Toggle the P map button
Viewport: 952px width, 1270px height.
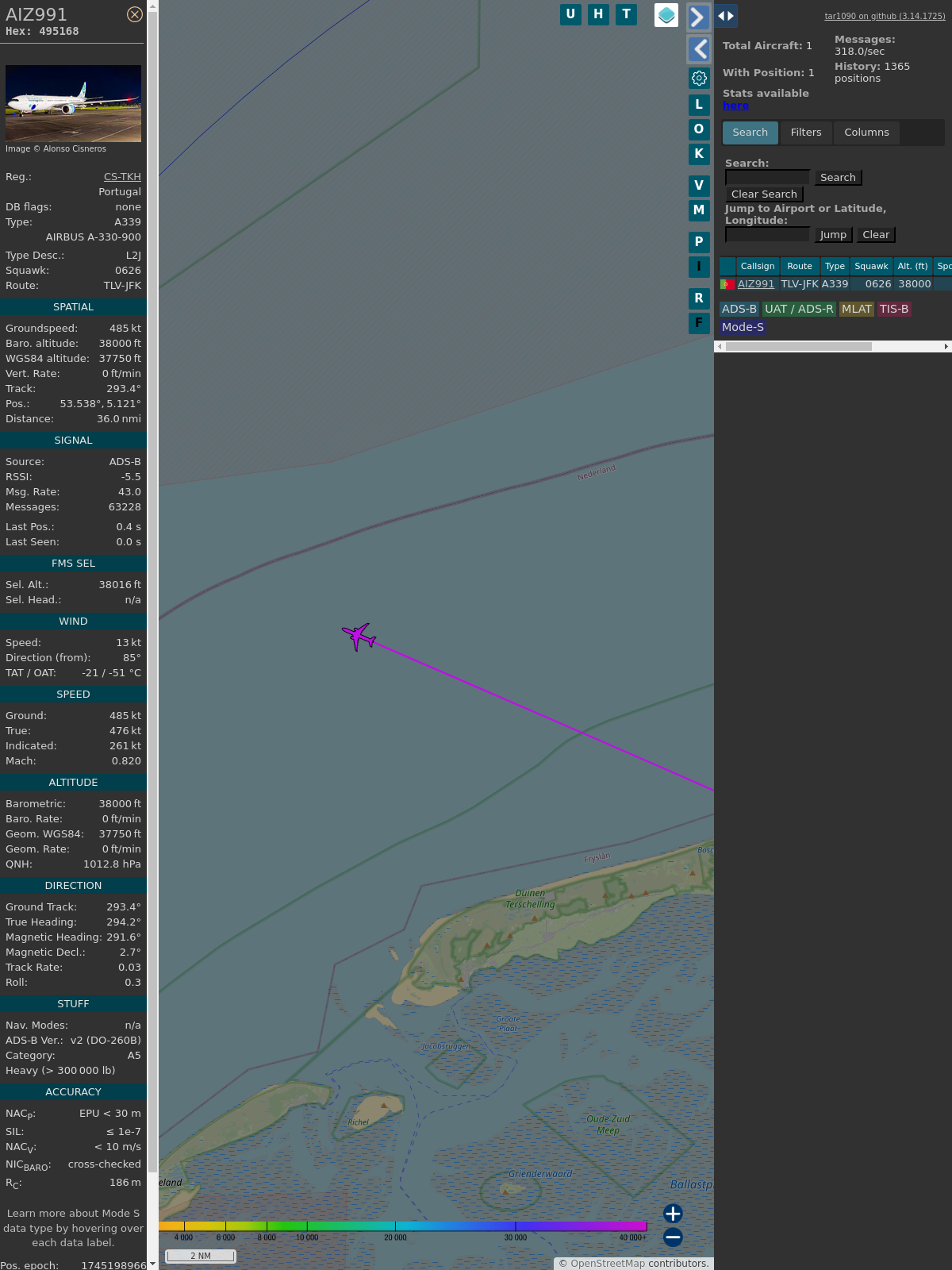pos(699,242)
